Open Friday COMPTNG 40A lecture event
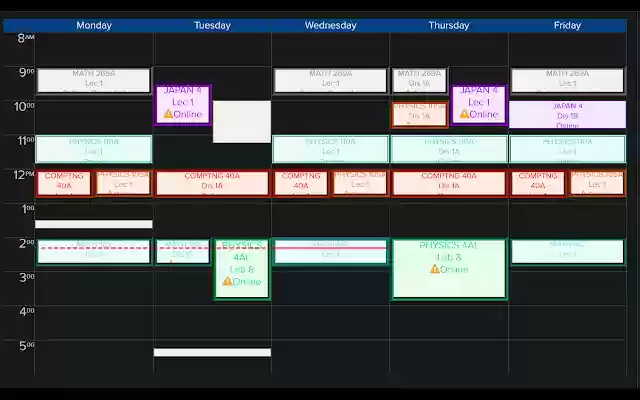Screen dimensions: 640x400 coord(538,183)
